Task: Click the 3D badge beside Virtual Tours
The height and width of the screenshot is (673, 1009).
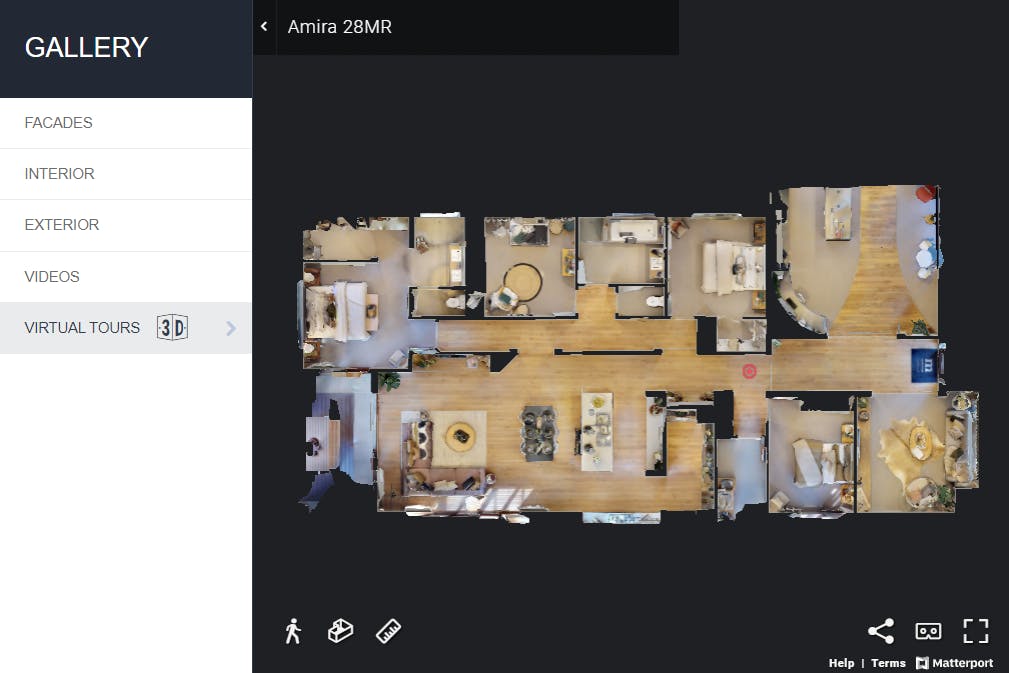Action: [x=172, y=328]
